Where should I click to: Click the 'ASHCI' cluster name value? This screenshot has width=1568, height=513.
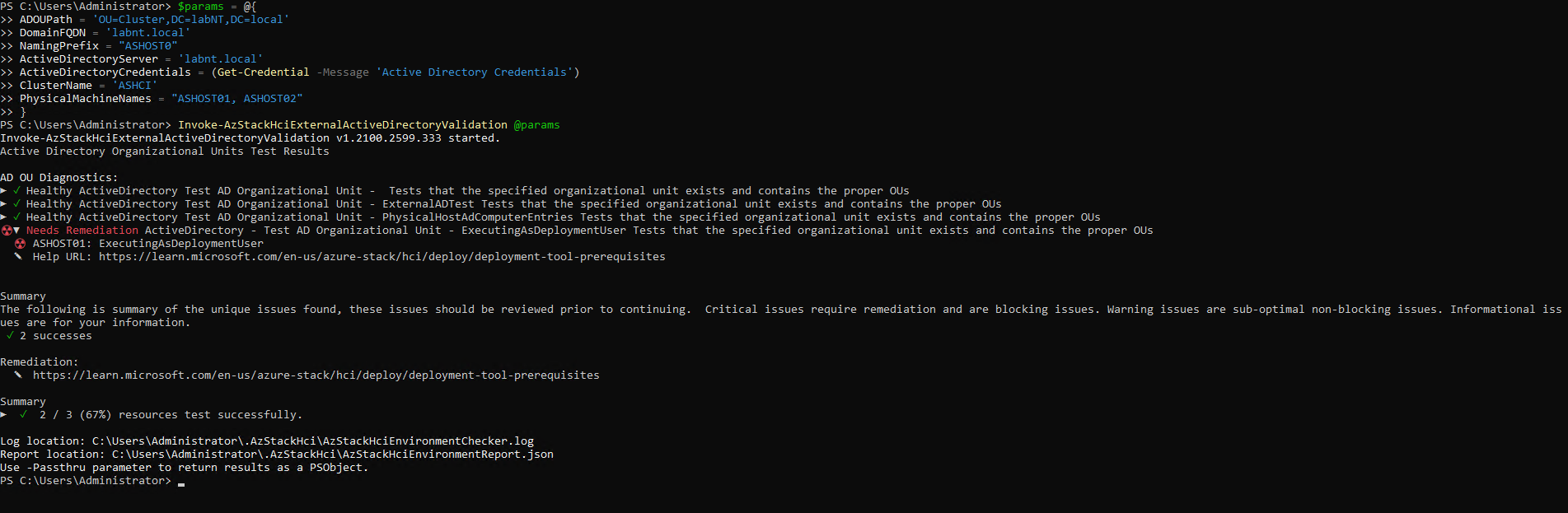[x=135, y=85]
